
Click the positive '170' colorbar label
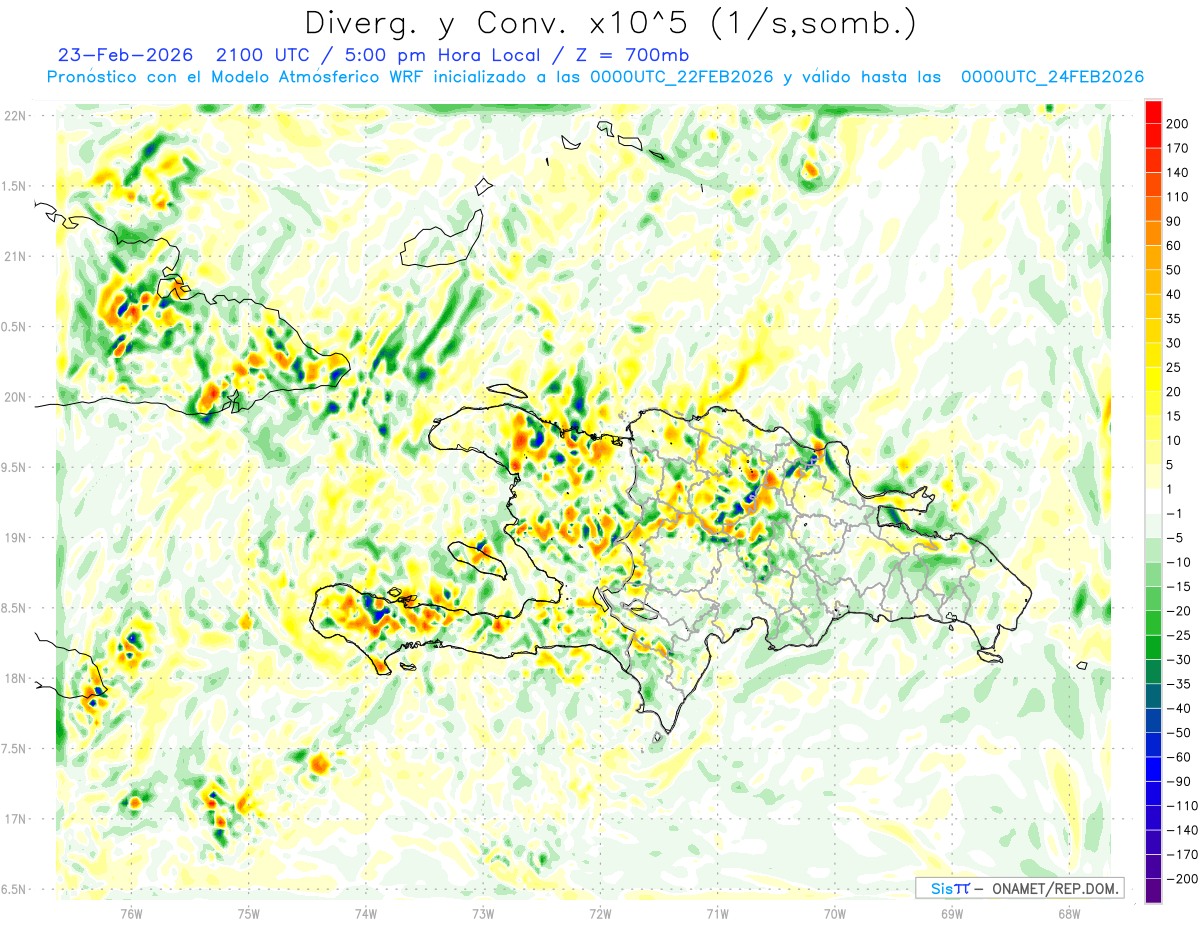click(x=1178, y=149)
